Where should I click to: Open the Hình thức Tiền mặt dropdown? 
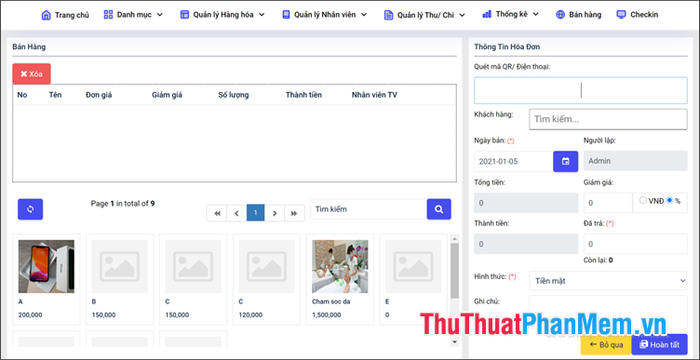(x=608, y=281)
